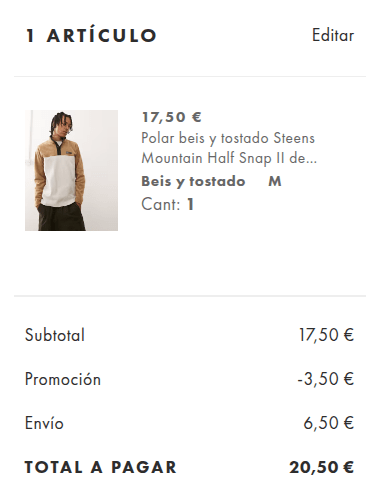The image size is (384, 492).
Task: Select the discount amount -3,50 €
Action: point(326,379)
